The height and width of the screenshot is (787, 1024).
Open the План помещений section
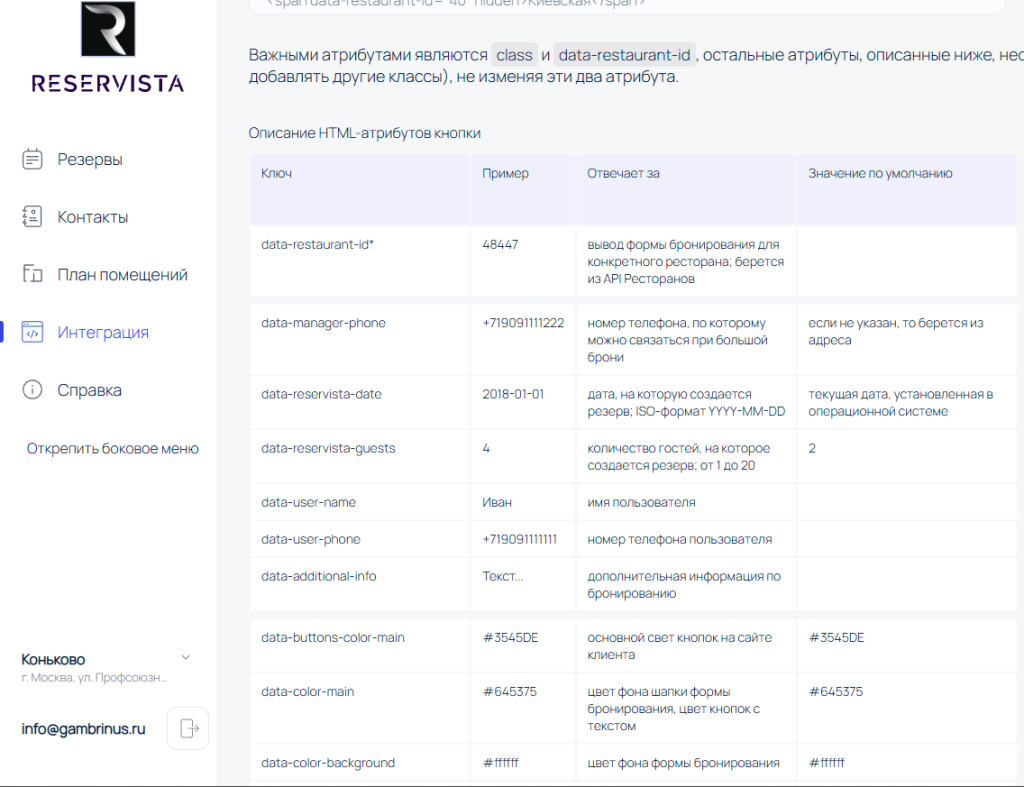(122, 275)
